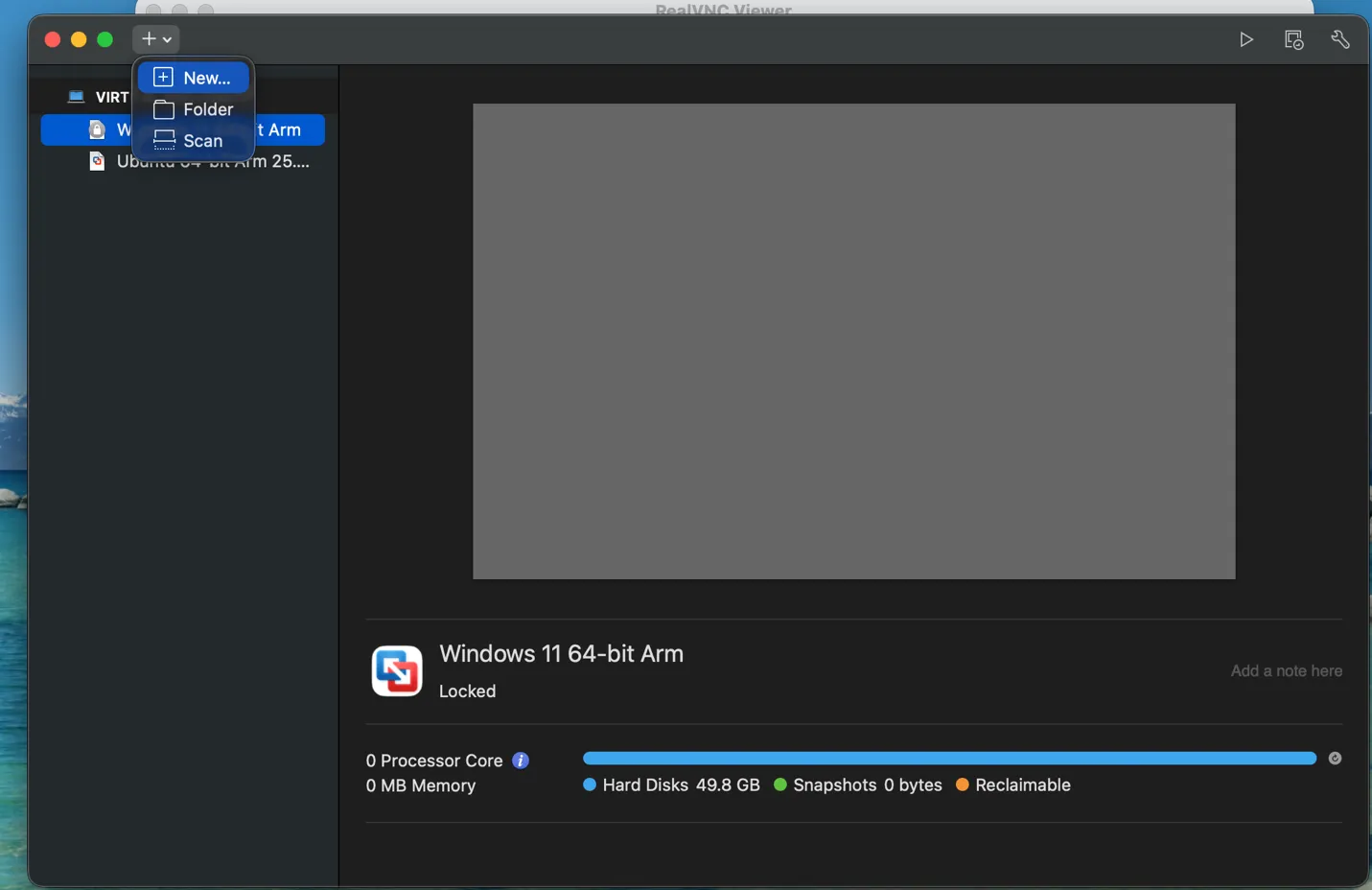The height and width of the screenshot is (890, 1372).
Task: Click the Windows 11 64-bit Arm title
Action: (562, 654)
